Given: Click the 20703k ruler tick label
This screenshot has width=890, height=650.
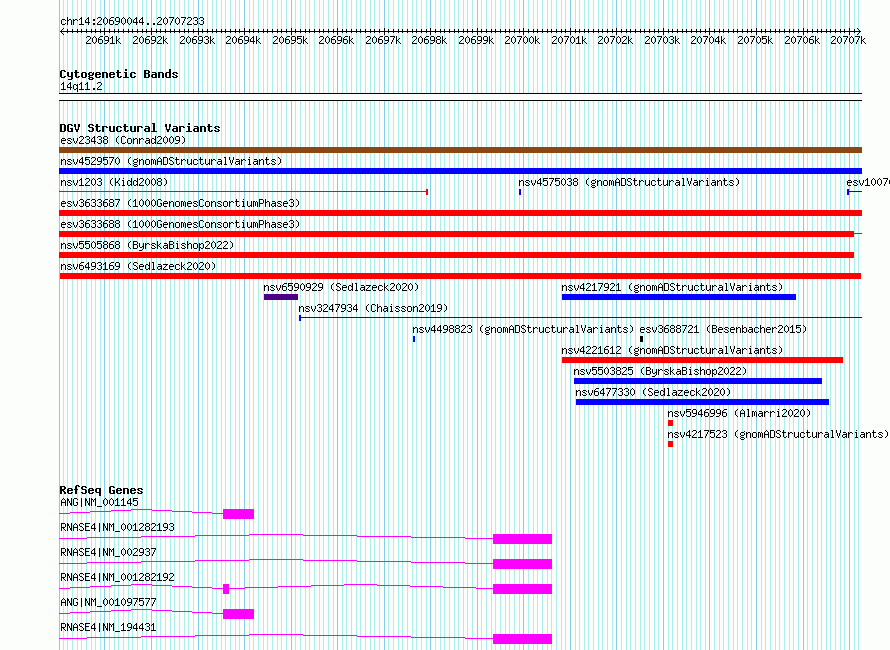Looking at the screenshot, I should [x=662, y=40].
